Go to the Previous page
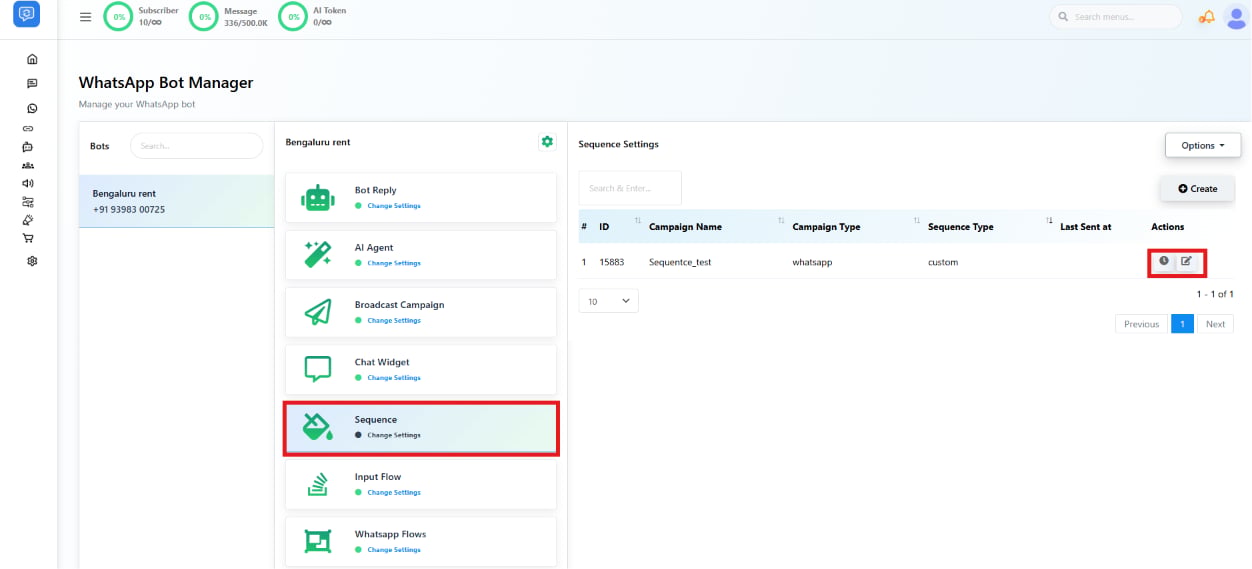This screenshot has height=569, width=1252. 1141,324
